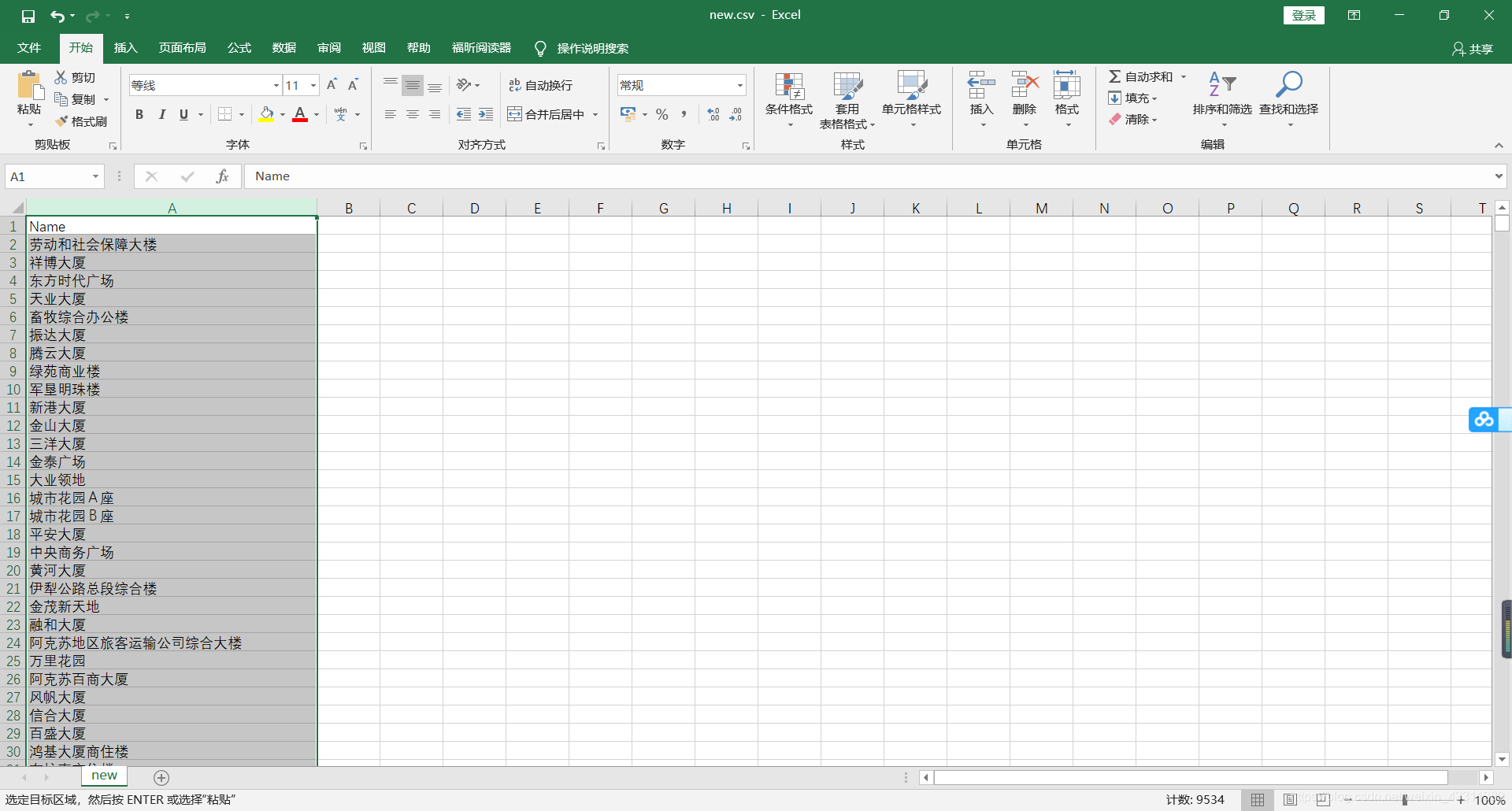The image size is (1512, 811).
Task: Click the horizontal scrollbar
Action: (x=1191, y=778)
